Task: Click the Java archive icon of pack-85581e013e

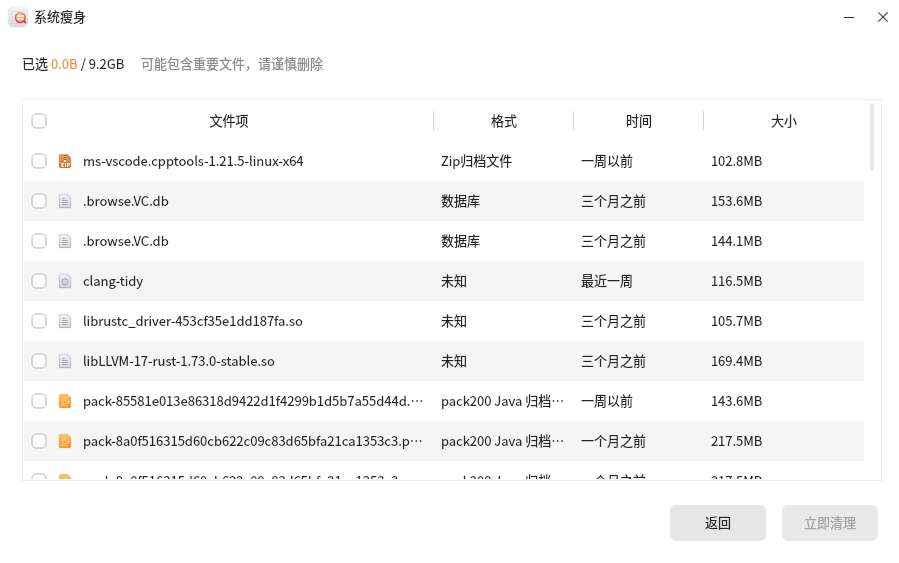Action: tap(65, 401)
